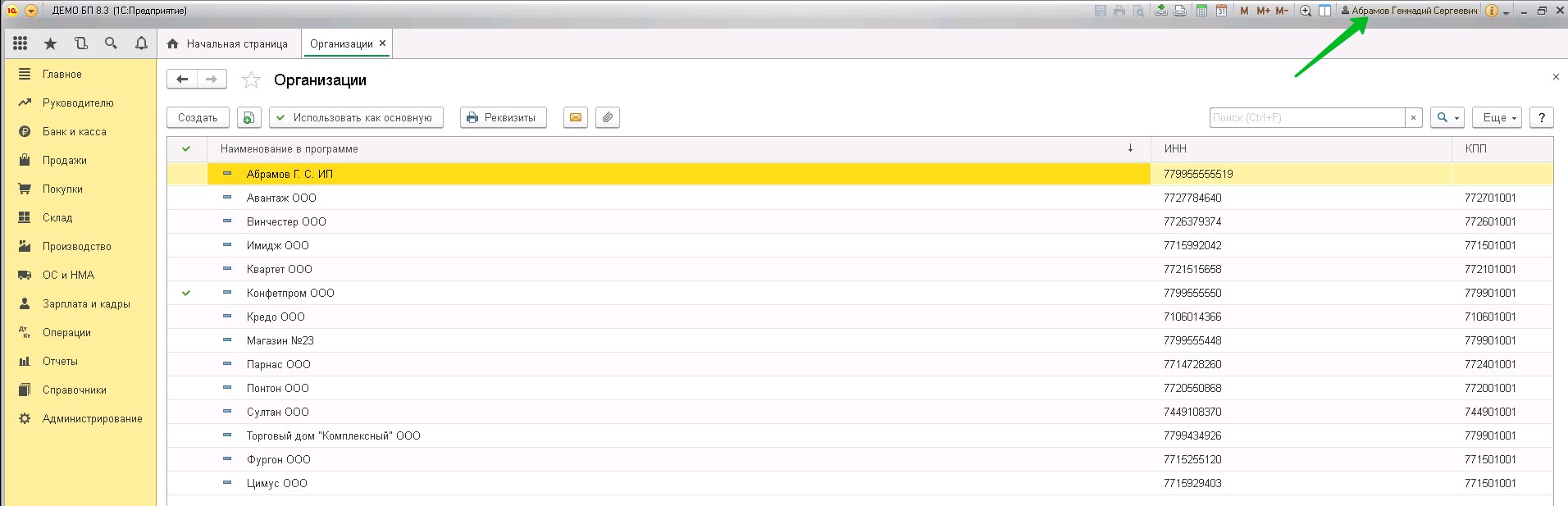
Task: Expand the magnifier search options dropdown
Action: 1447,117
